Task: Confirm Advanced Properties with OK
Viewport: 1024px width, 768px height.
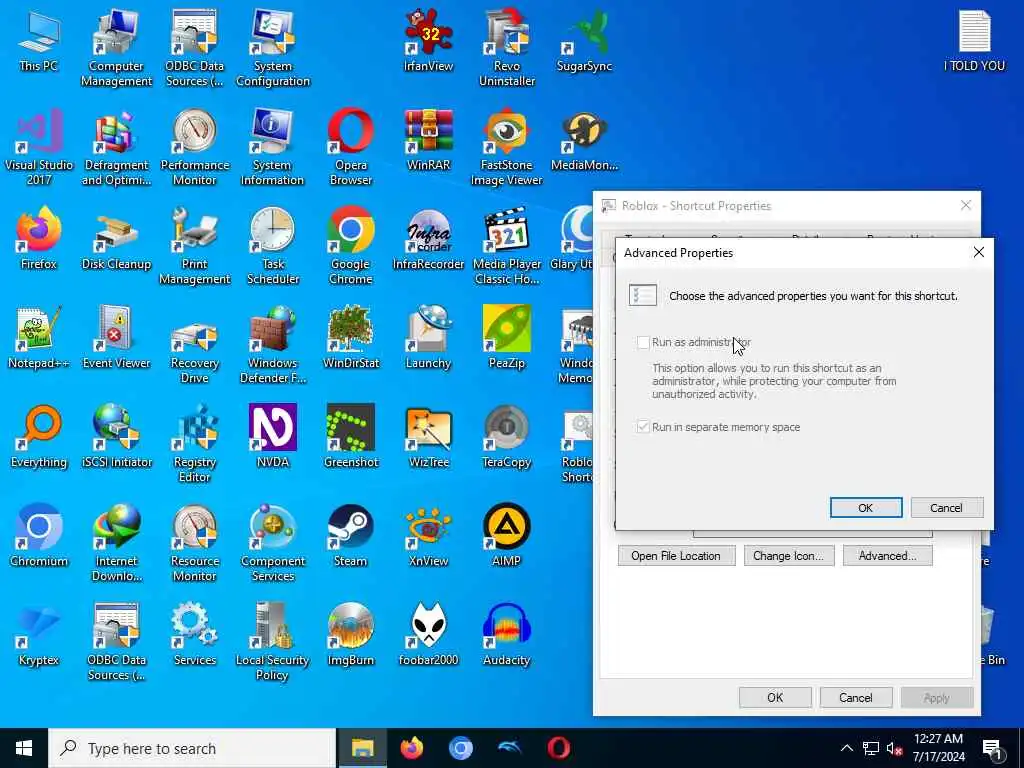Action: pyautogui.click(x=866, y=507)
